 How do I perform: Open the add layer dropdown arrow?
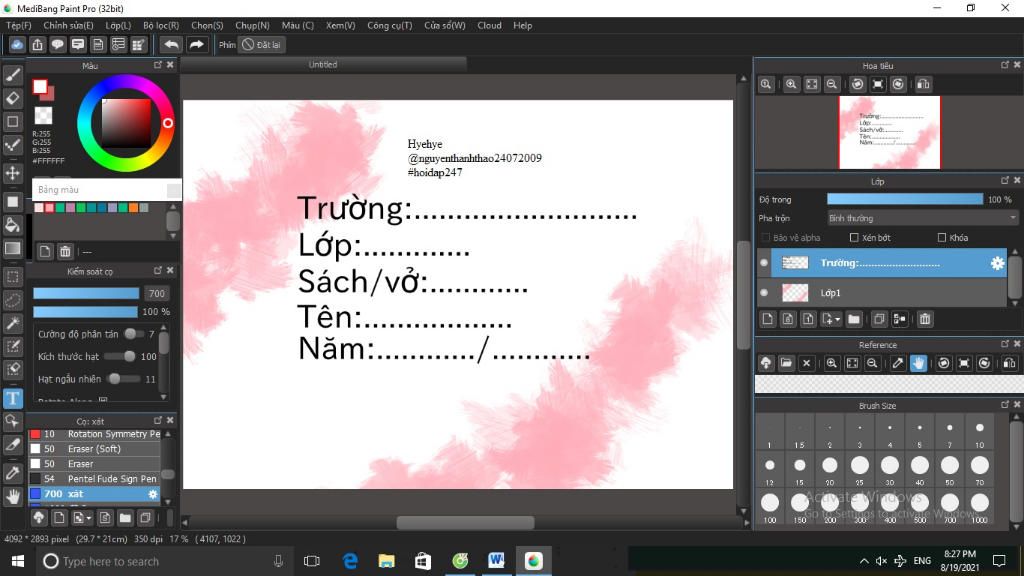tap(831, 319)
